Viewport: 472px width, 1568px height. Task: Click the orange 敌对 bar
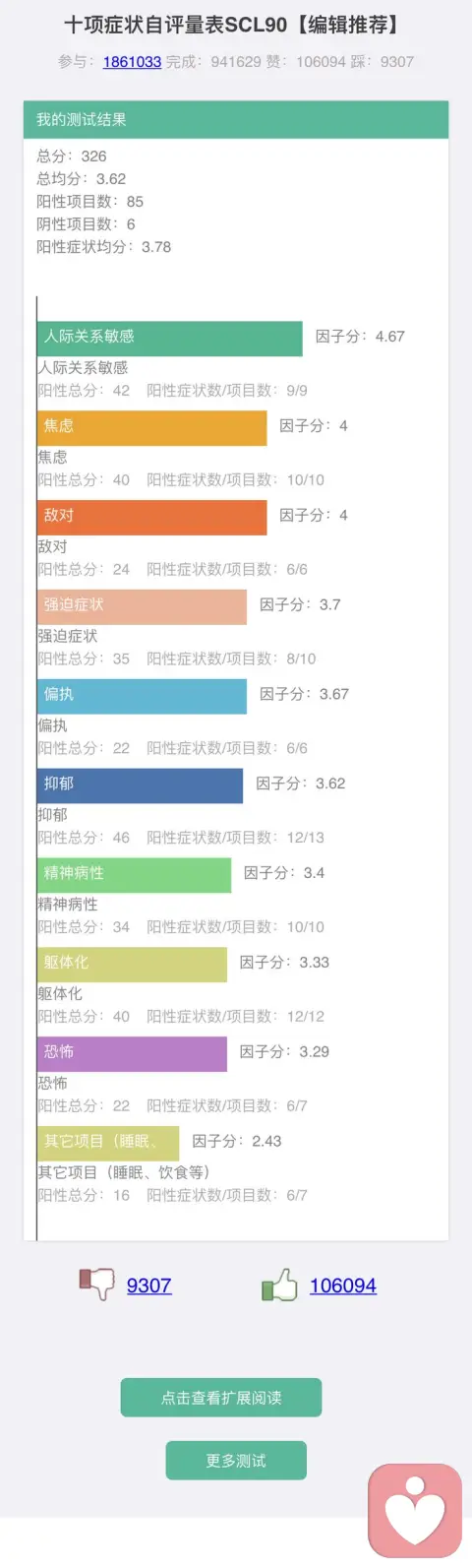point(152,517)
